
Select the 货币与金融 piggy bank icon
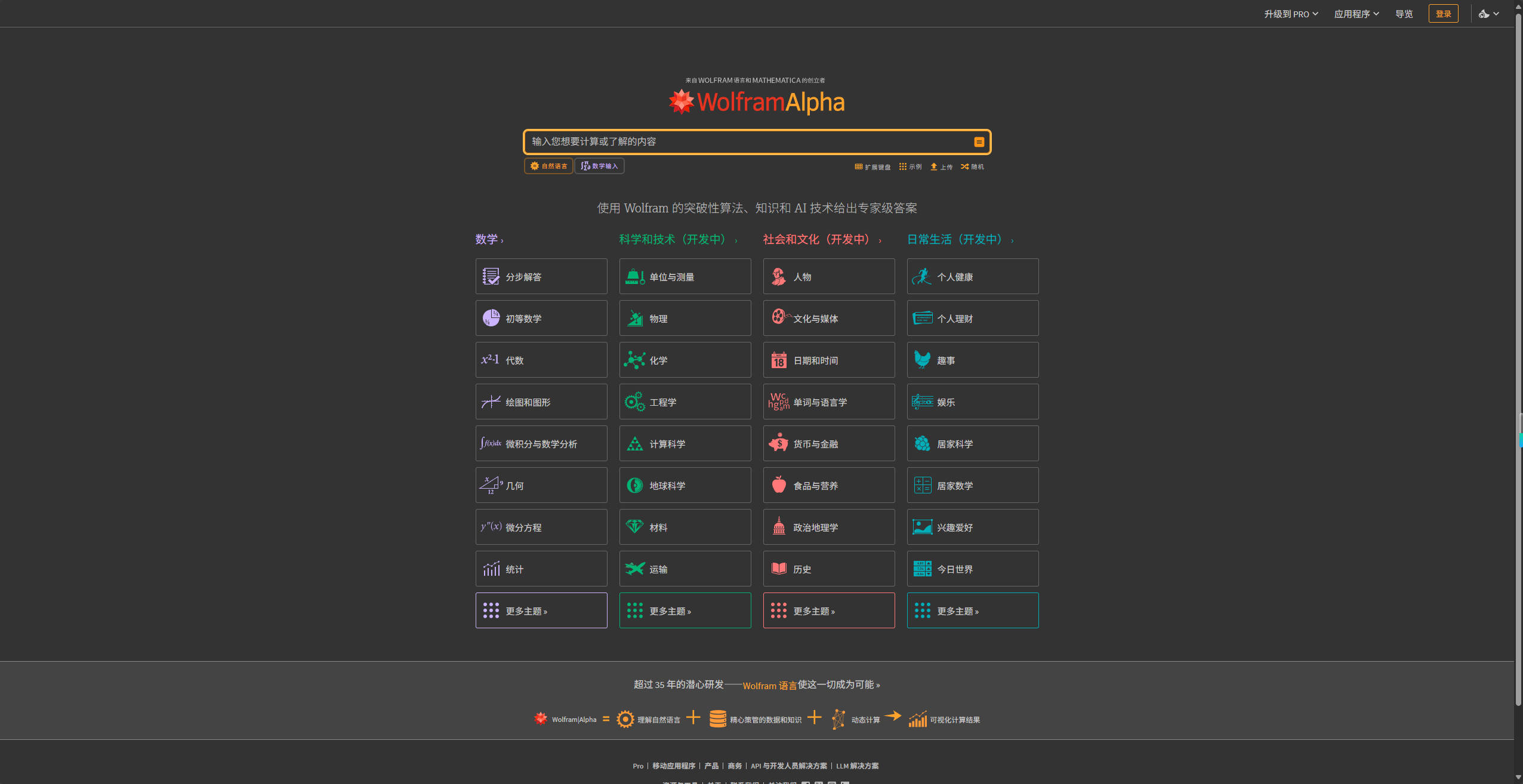tap(778, 443)
